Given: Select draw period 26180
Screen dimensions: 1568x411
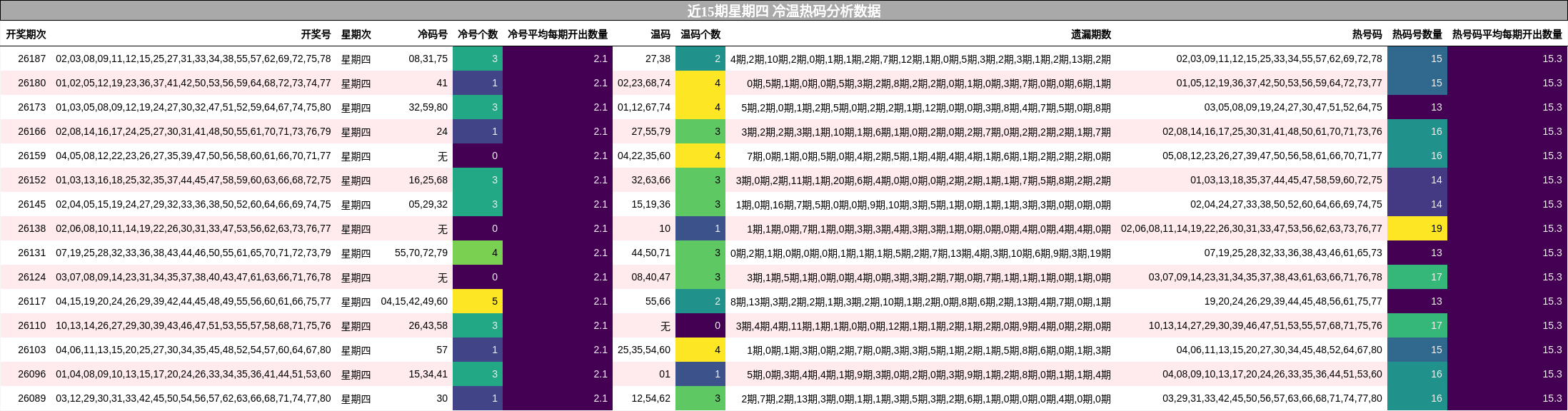Looking at the screenshot, I should click(31, 83).
